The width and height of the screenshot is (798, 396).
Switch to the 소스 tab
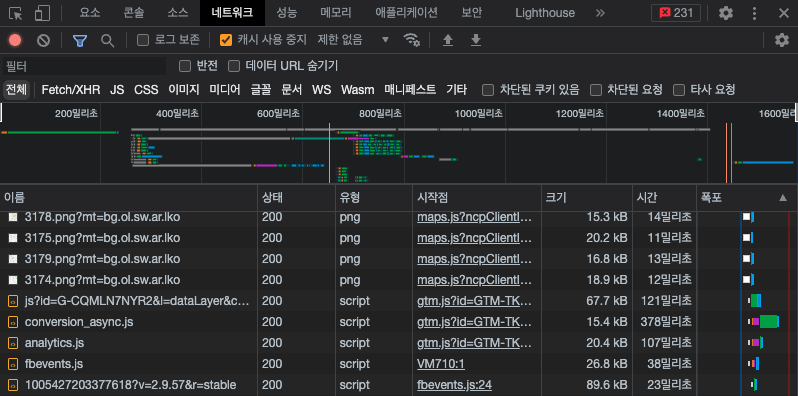coord(178,13)
